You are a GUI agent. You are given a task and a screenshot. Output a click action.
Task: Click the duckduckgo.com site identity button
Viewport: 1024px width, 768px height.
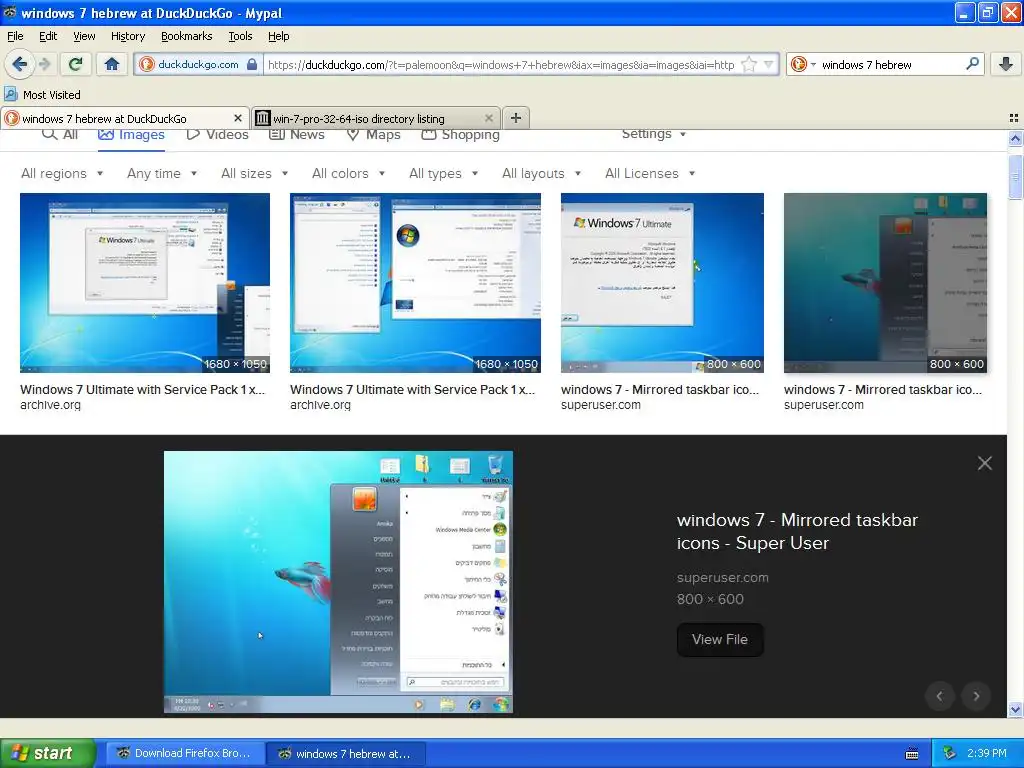coord(199,65)
